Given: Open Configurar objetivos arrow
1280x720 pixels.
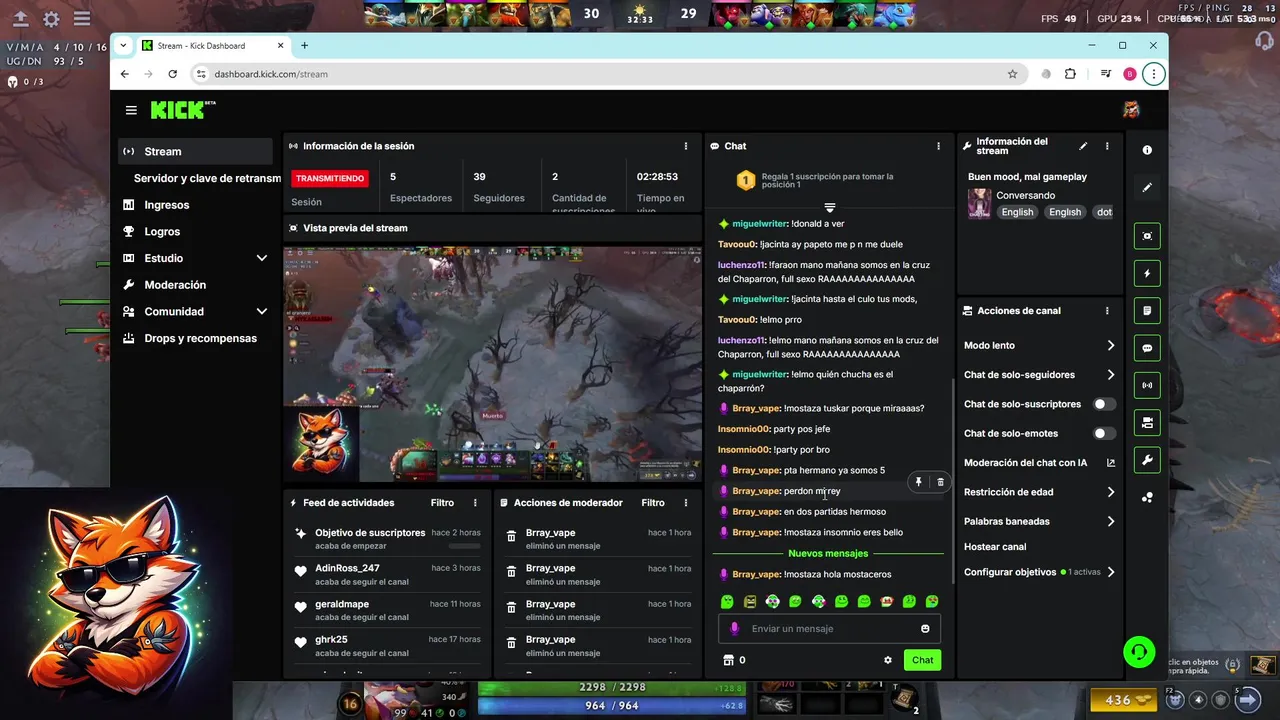Looking at the screenshot, I should [1110, 572].
